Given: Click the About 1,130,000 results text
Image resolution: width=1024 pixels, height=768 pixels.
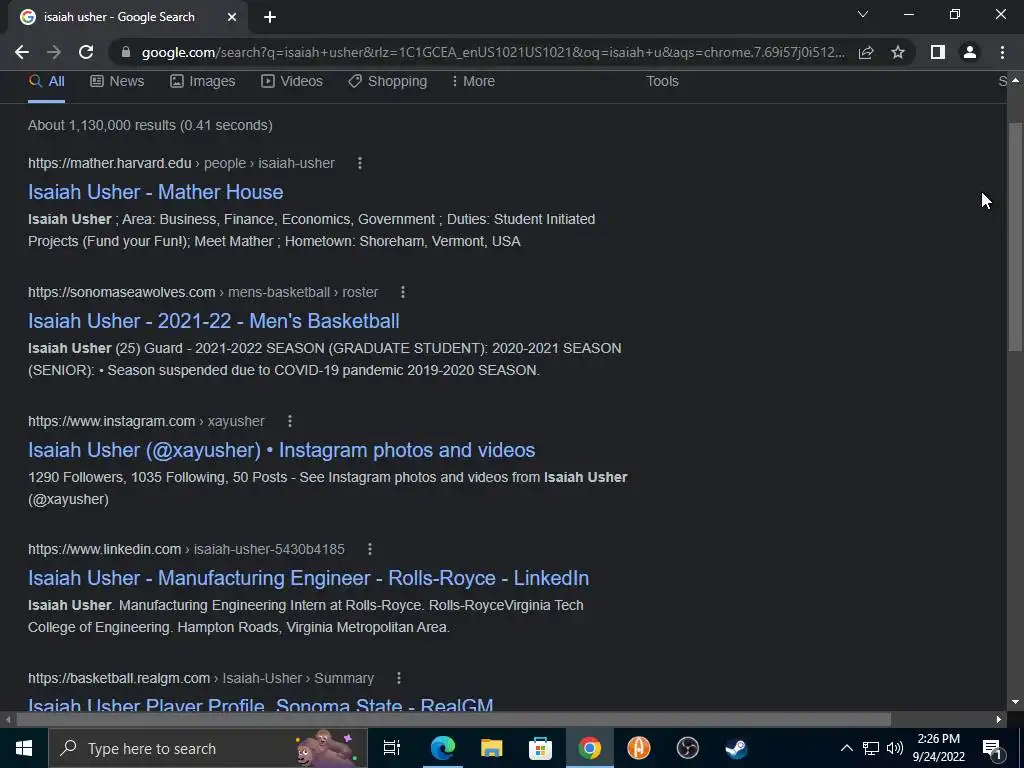Looking at the screenshot, I should (150, 125).
